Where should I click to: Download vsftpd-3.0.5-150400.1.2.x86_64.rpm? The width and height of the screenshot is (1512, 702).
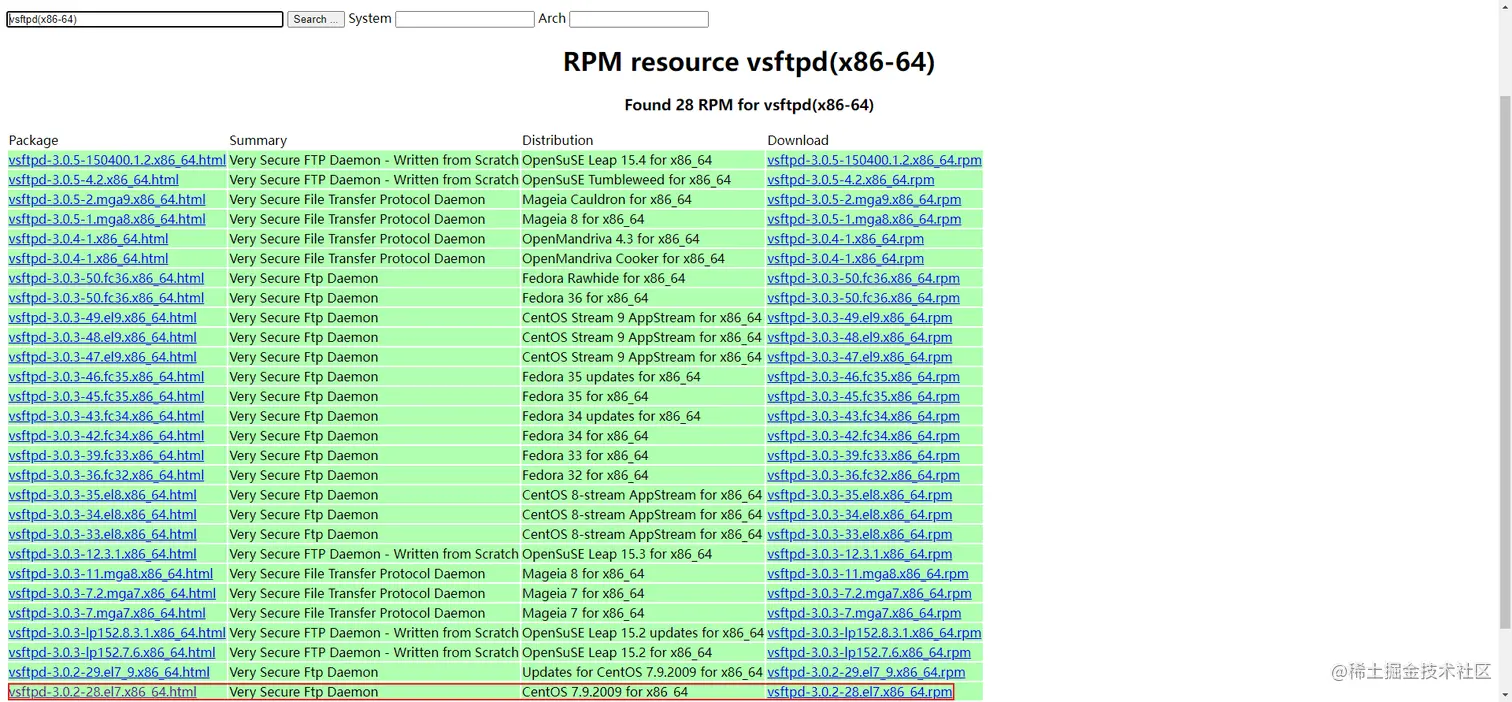(x=874, y=160)
